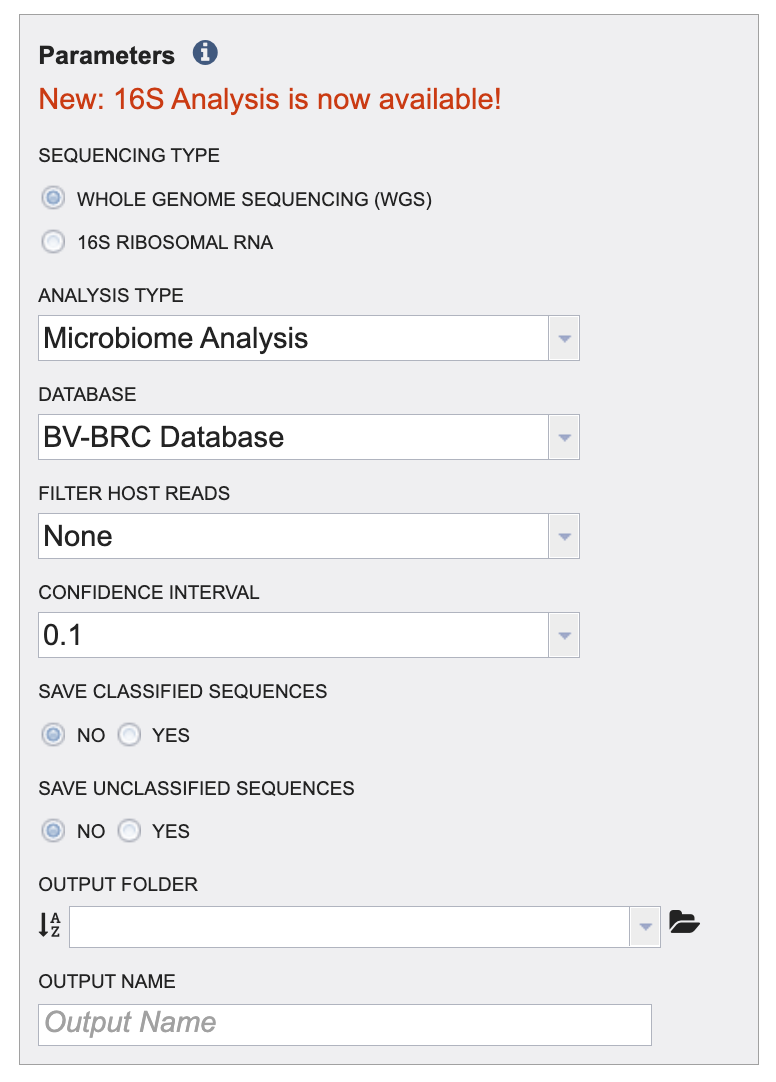
Task: Click the ANALYSIS TYPE label
Action: 111,295
